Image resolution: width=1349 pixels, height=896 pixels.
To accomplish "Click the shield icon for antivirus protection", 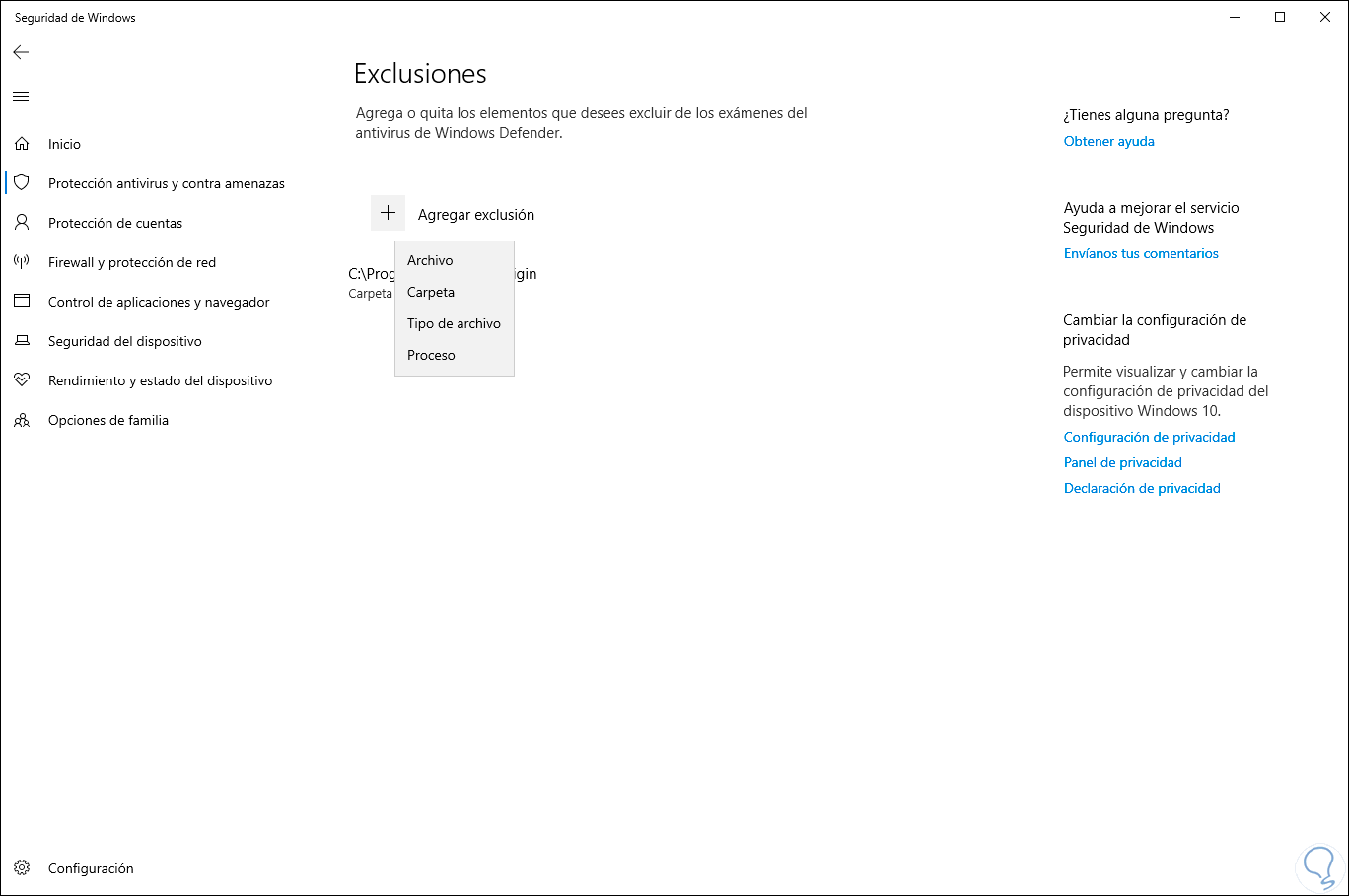I will pos(22,183).
